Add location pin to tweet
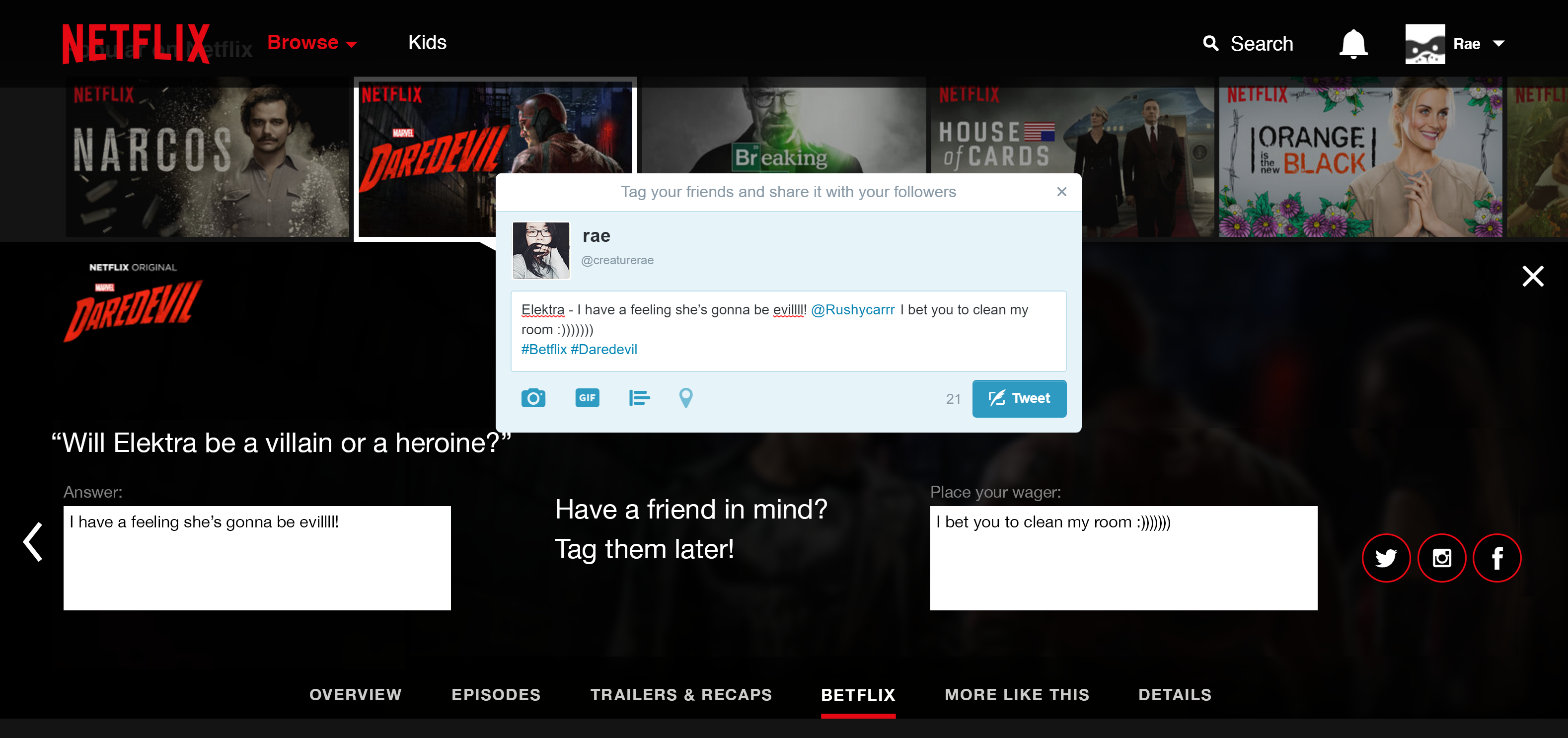The width and height of the screenshot is (1568, 738). pyautogui.click(x=685, y=398)
